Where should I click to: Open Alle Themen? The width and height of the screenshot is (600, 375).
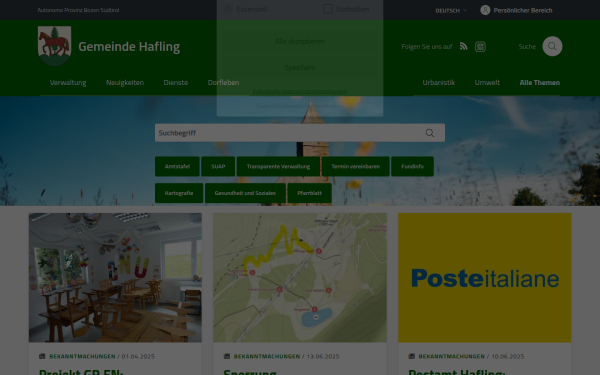click(x=540, y=83)
